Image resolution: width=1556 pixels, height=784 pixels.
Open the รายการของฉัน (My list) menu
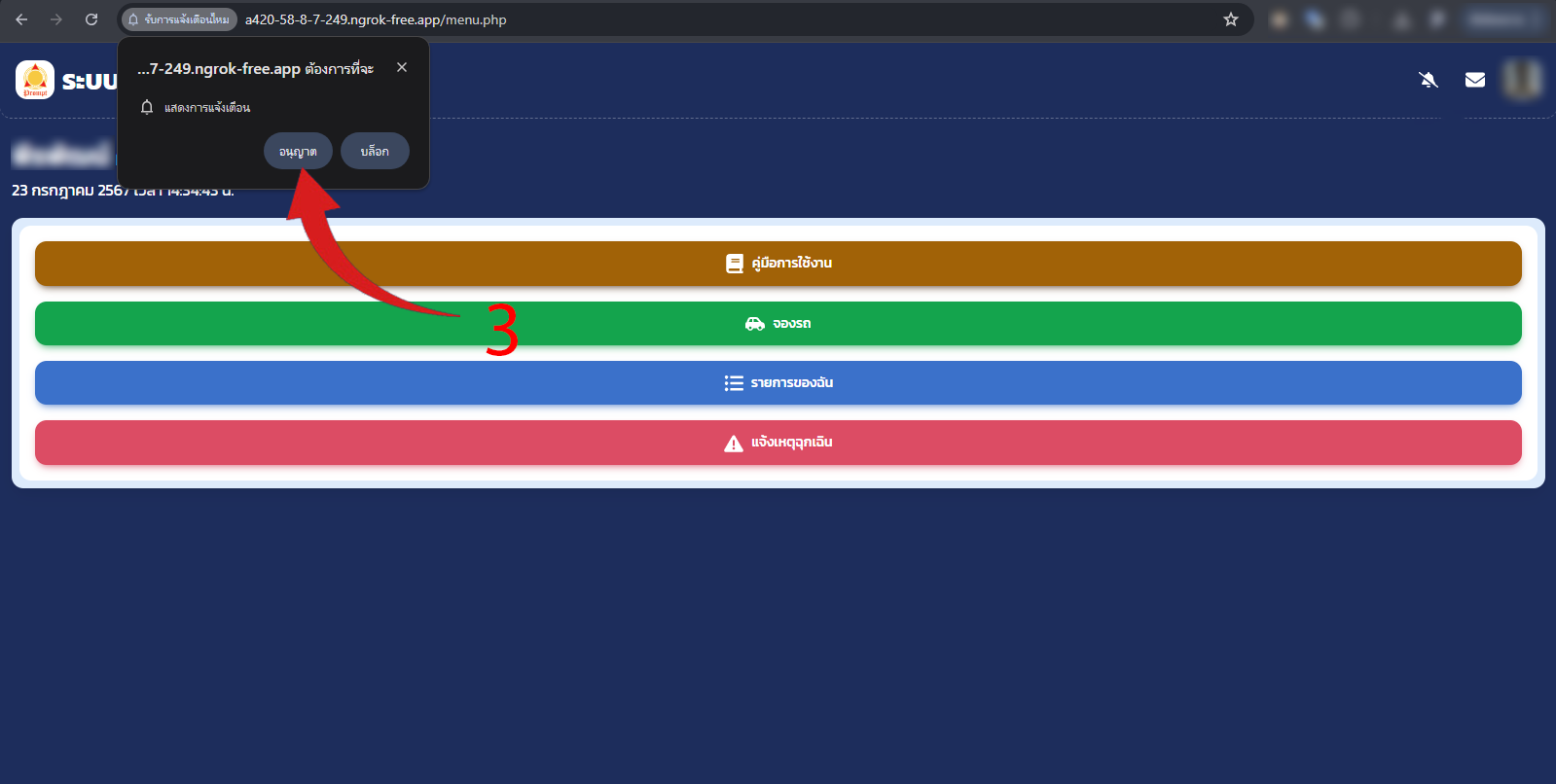point(778,383)
